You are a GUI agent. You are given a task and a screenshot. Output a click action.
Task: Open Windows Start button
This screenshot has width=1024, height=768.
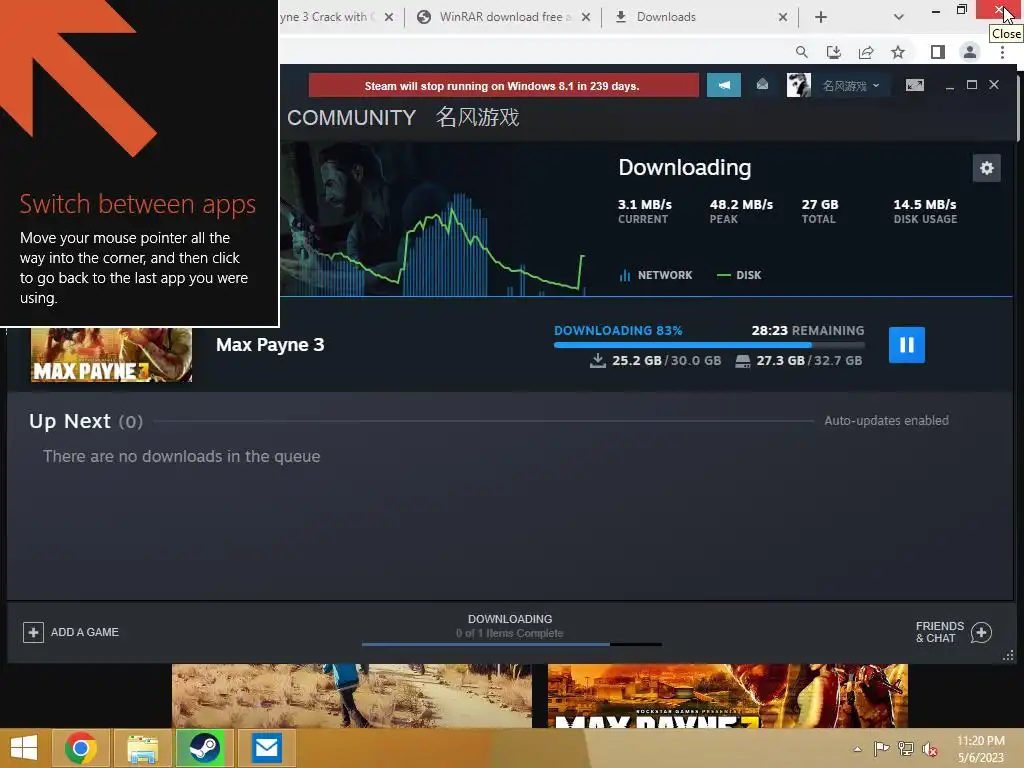pyautogui.click(x=24, y=748)
